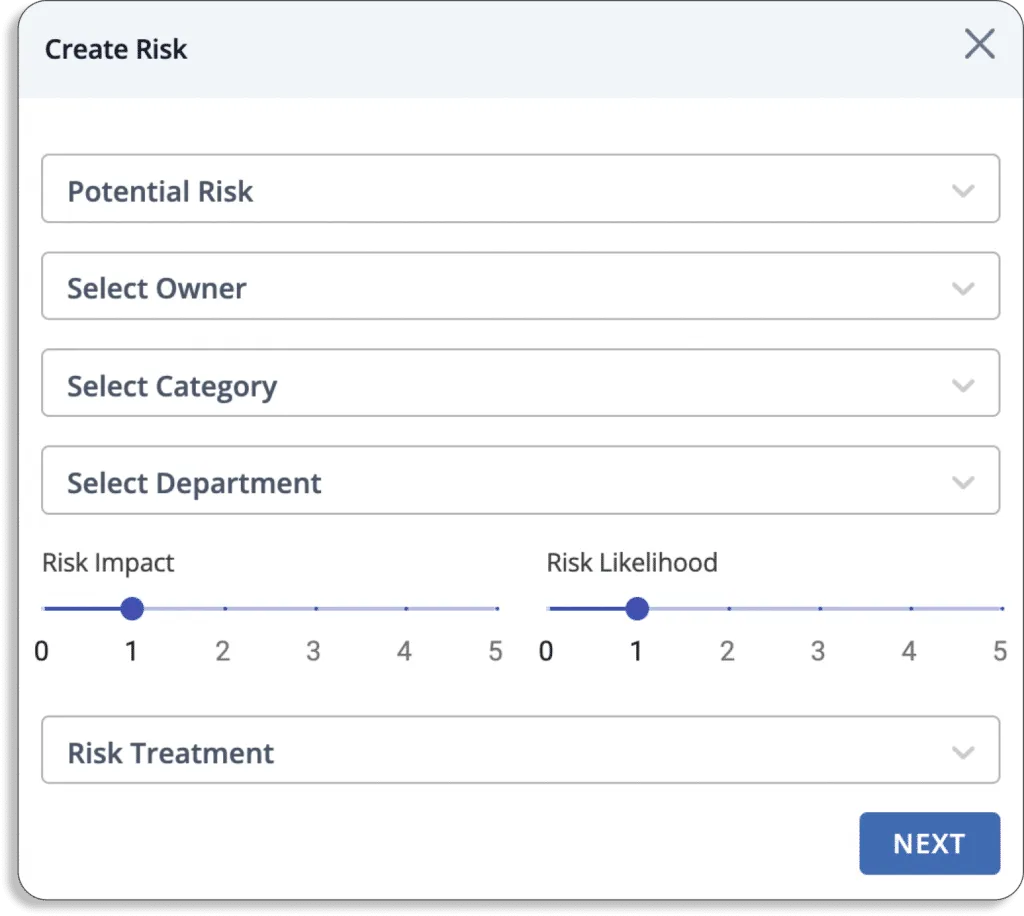
Task: Expand the Risk Treatment dropdown
Action: (x=520, y=751)
